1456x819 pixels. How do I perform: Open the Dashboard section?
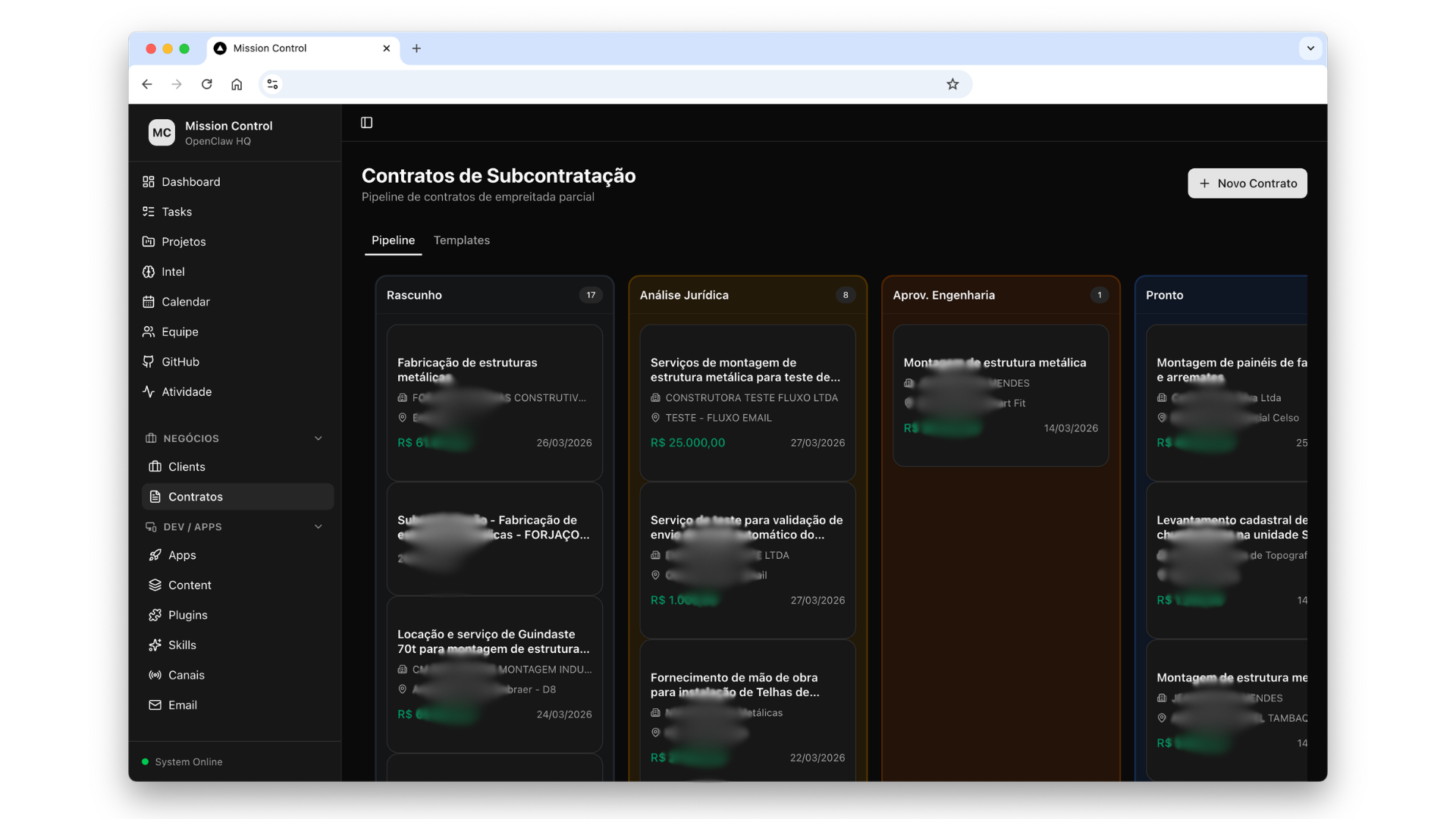(x=190, y=181)
